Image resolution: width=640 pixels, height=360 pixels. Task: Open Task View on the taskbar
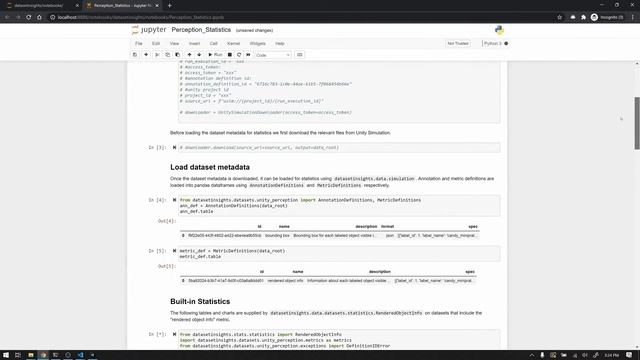click(18, 355)
